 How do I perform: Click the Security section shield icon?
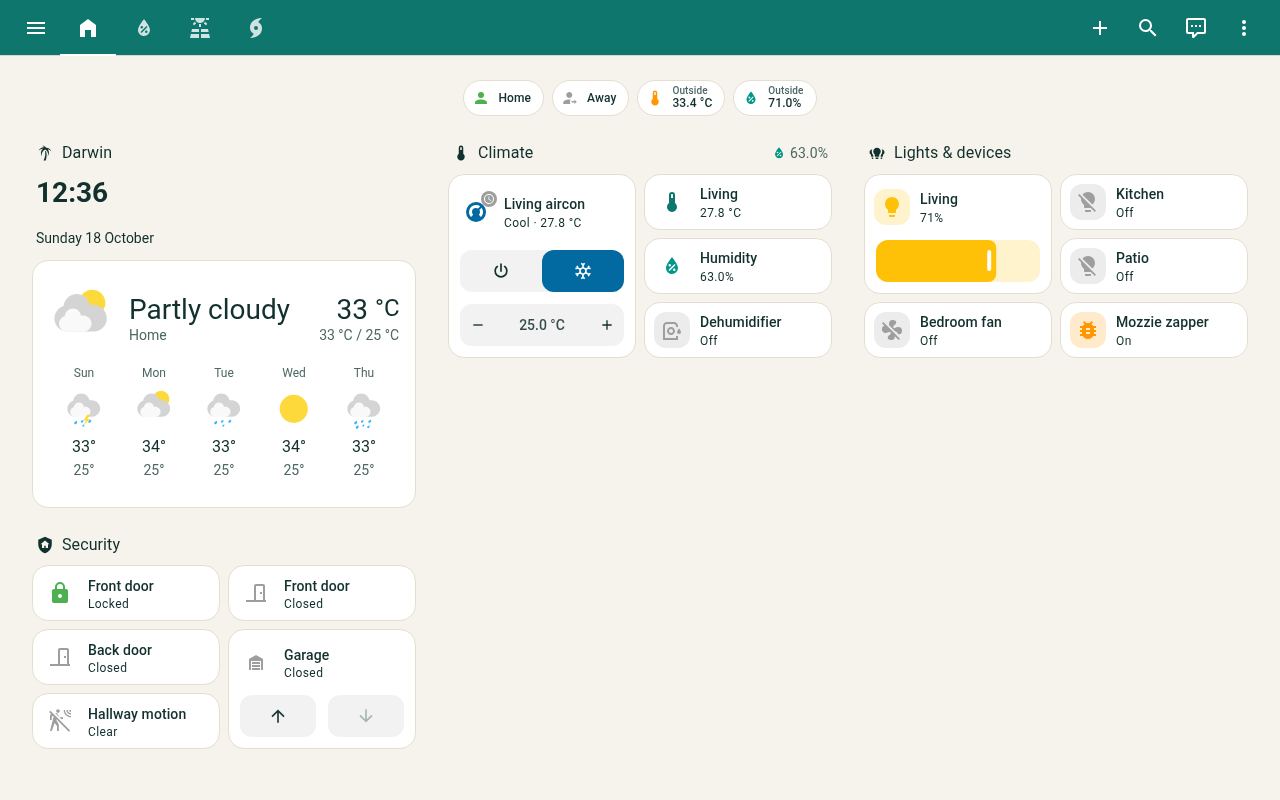[x=45, y=545]
